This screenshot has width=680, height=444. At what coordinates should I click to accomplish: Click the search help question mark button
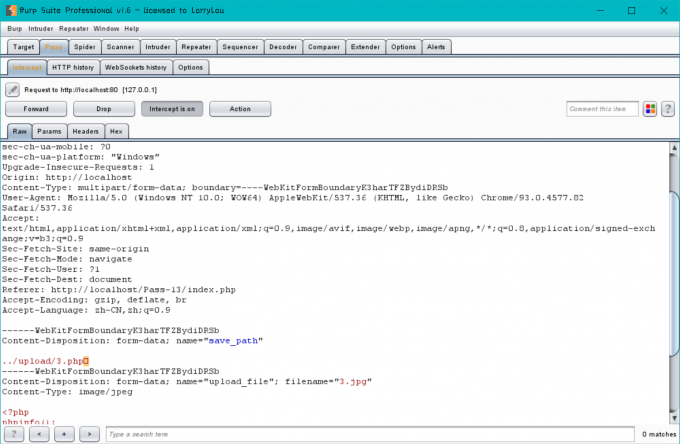14,434
